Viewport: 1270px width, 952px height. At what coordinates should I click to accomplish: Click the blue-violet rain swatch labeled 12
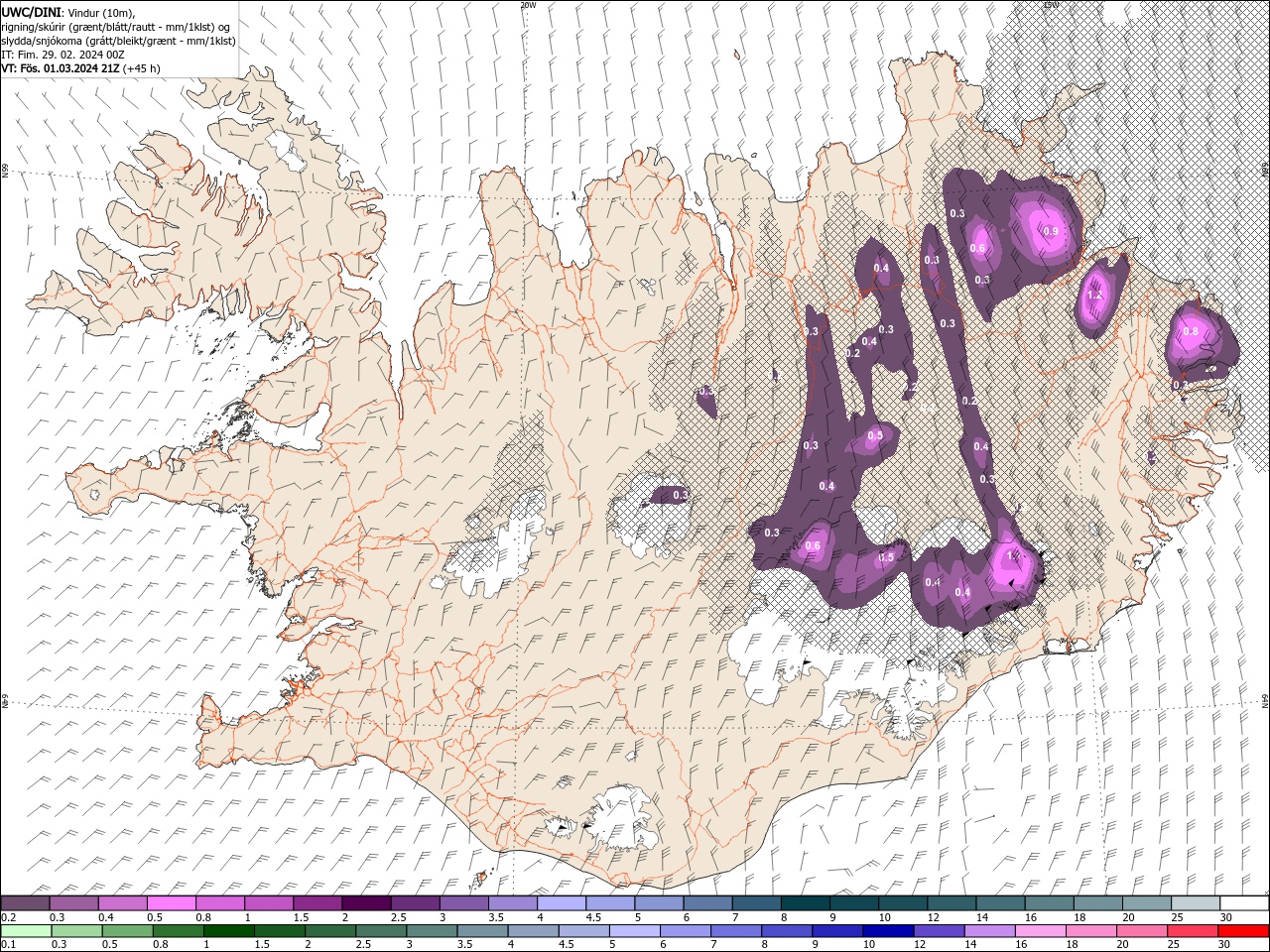(940, 931)
